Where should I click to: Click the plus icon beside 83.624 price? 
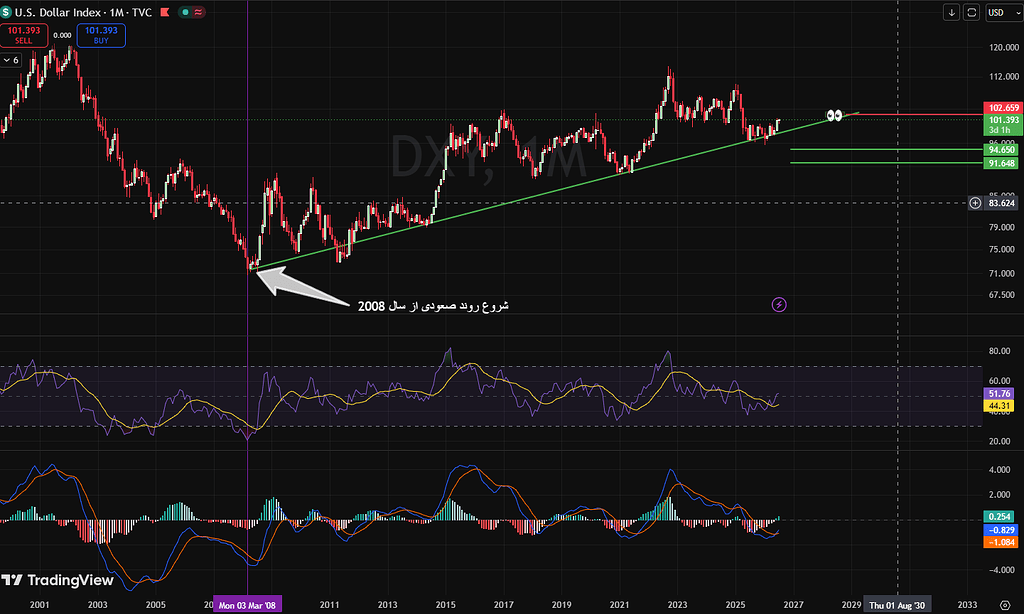click(975, 203)
